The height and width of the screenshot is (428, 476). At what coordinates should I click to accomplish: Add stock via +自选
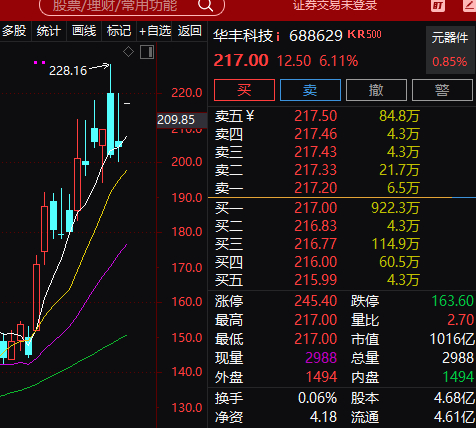click(155, 31)
